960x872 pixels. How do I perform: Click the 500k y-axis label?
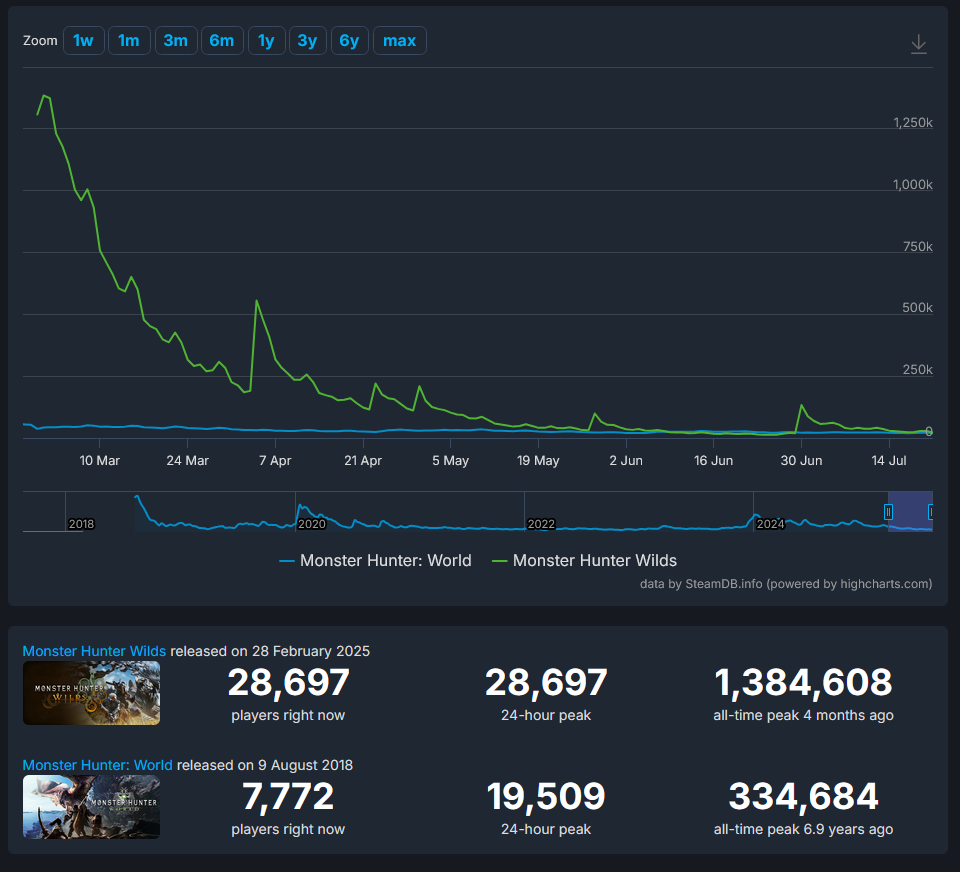pyautogui.click(x=917, y=307)
